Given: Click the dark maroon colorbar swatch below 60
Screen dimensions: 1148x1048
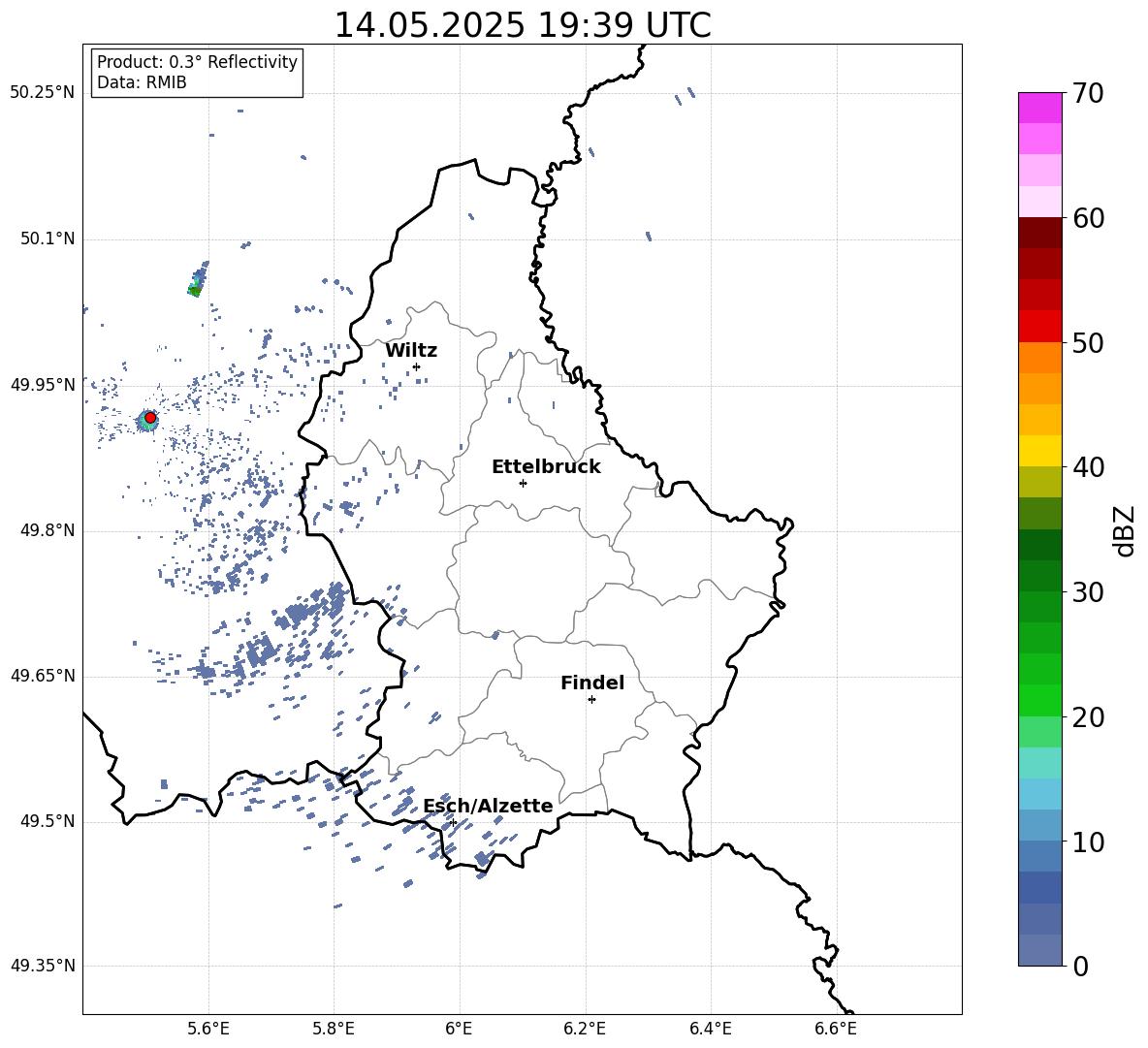Looking at the screenshot, I should coord(1039,233).
